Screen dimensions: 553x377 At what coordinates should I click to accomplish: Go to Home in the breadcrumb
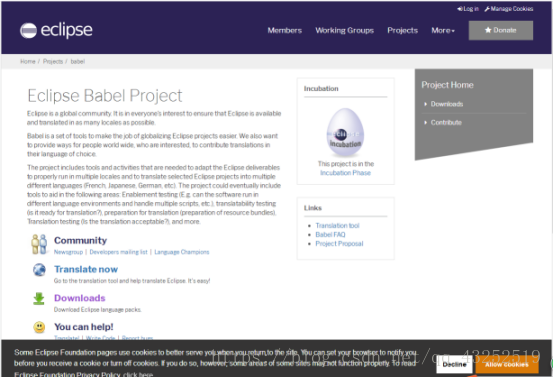click(28, 61)
